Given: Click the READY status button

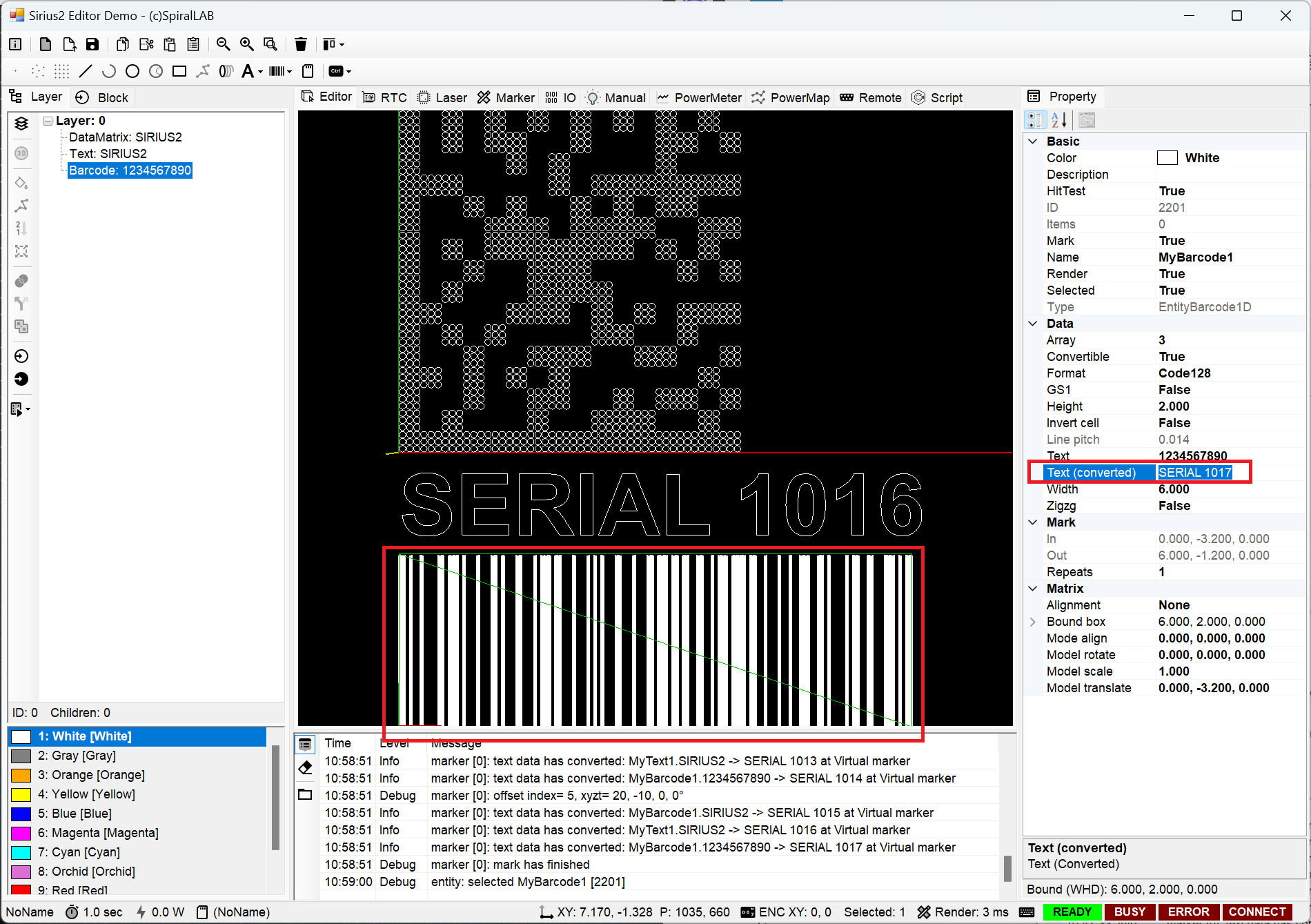Looking at the screenshot, I should [1072, 912].
